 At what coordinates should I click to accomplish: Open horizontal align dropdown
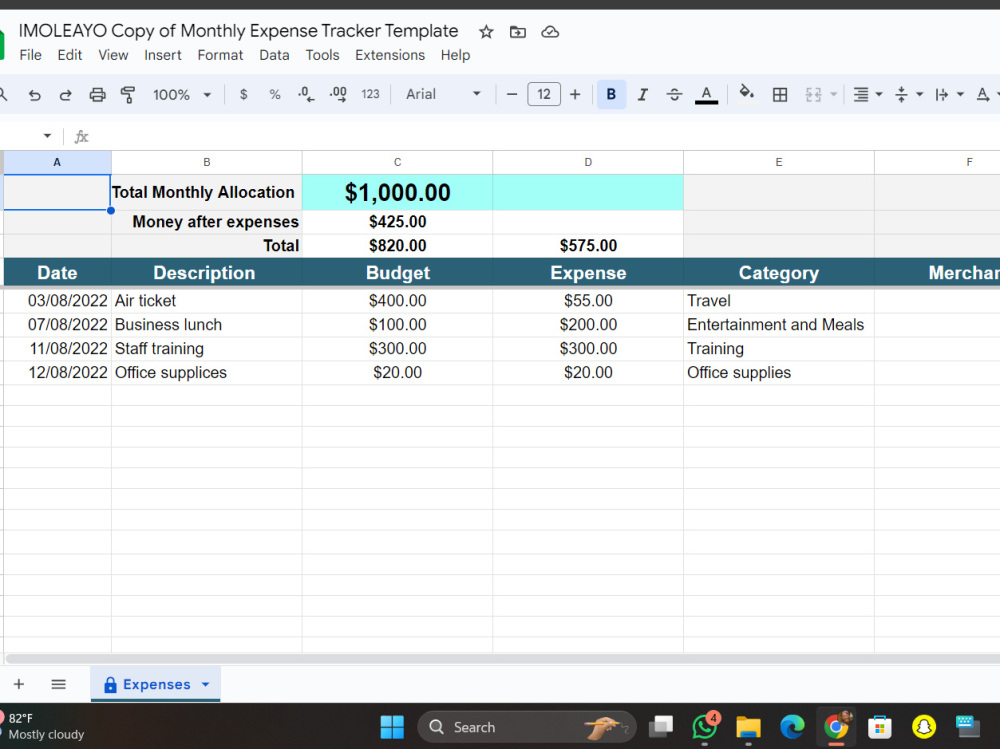pyautogui.click(x=867, y=94)
